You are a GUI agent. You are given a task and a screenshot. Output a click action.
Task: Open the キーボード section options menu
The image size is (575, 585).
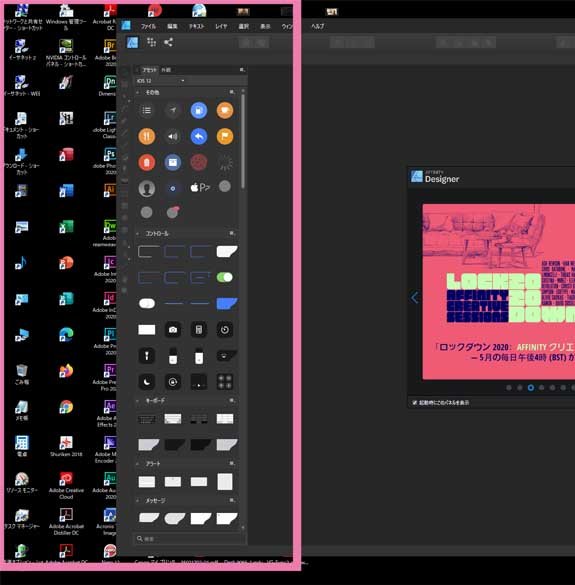tap(232, 400)
